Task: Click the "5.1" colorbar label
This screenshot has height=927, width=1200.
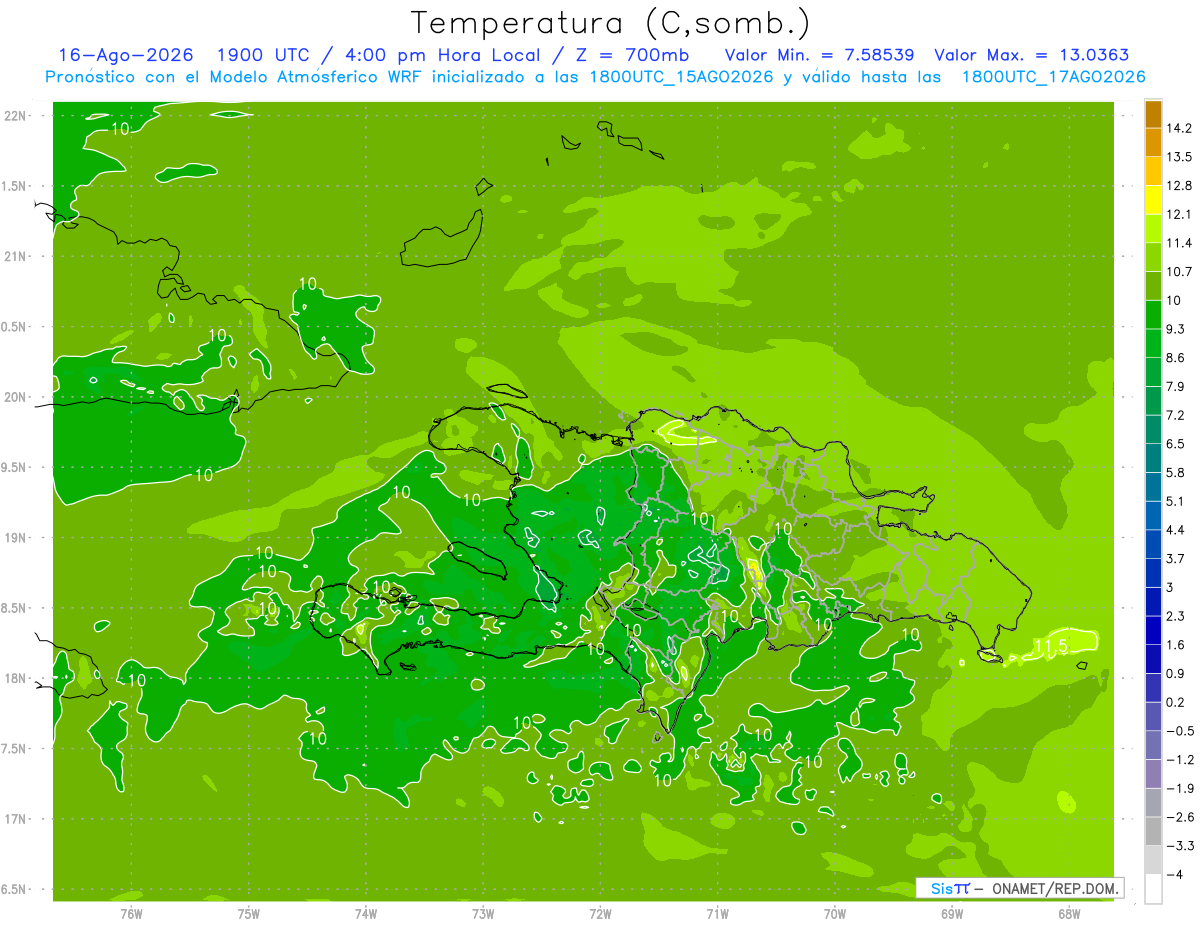Action: click(1176, 501)
